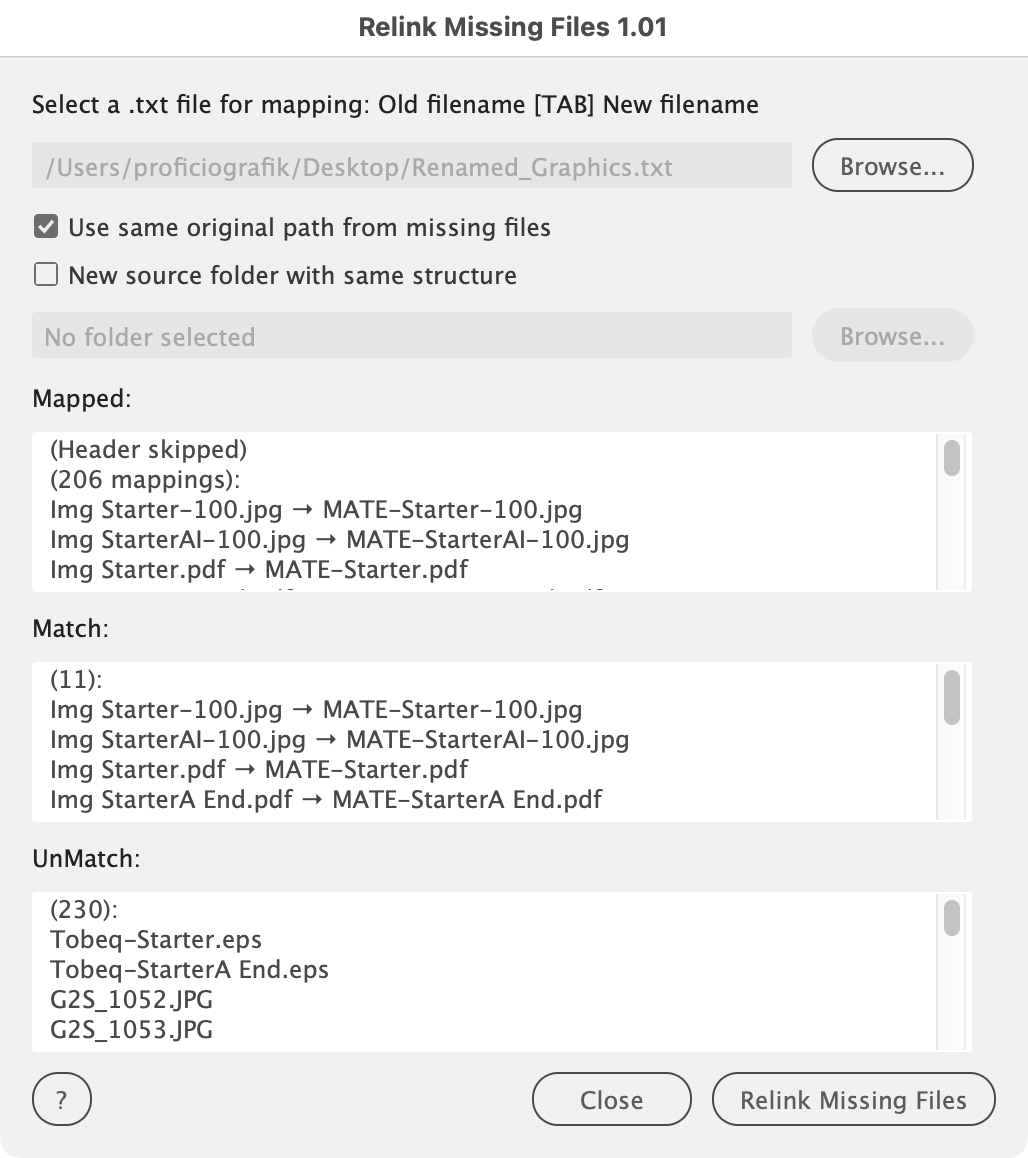Click 'G2S_1053.JPG' unmatched entry
The height and width of the screenshot is (1158, 1028).
pyautogui.click(x=131, y=1029)
